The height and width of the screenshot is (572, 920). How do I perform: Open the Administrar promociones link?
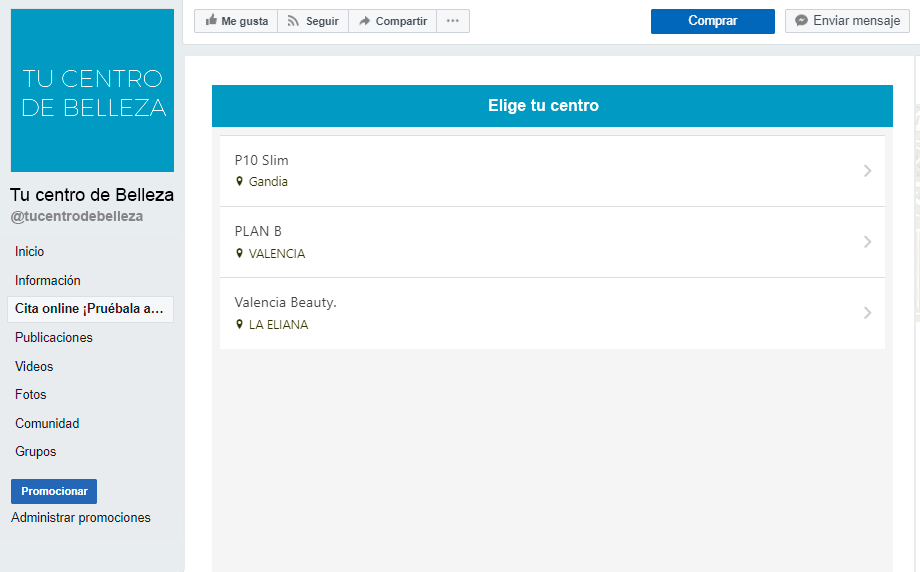(x=81, y=517)
